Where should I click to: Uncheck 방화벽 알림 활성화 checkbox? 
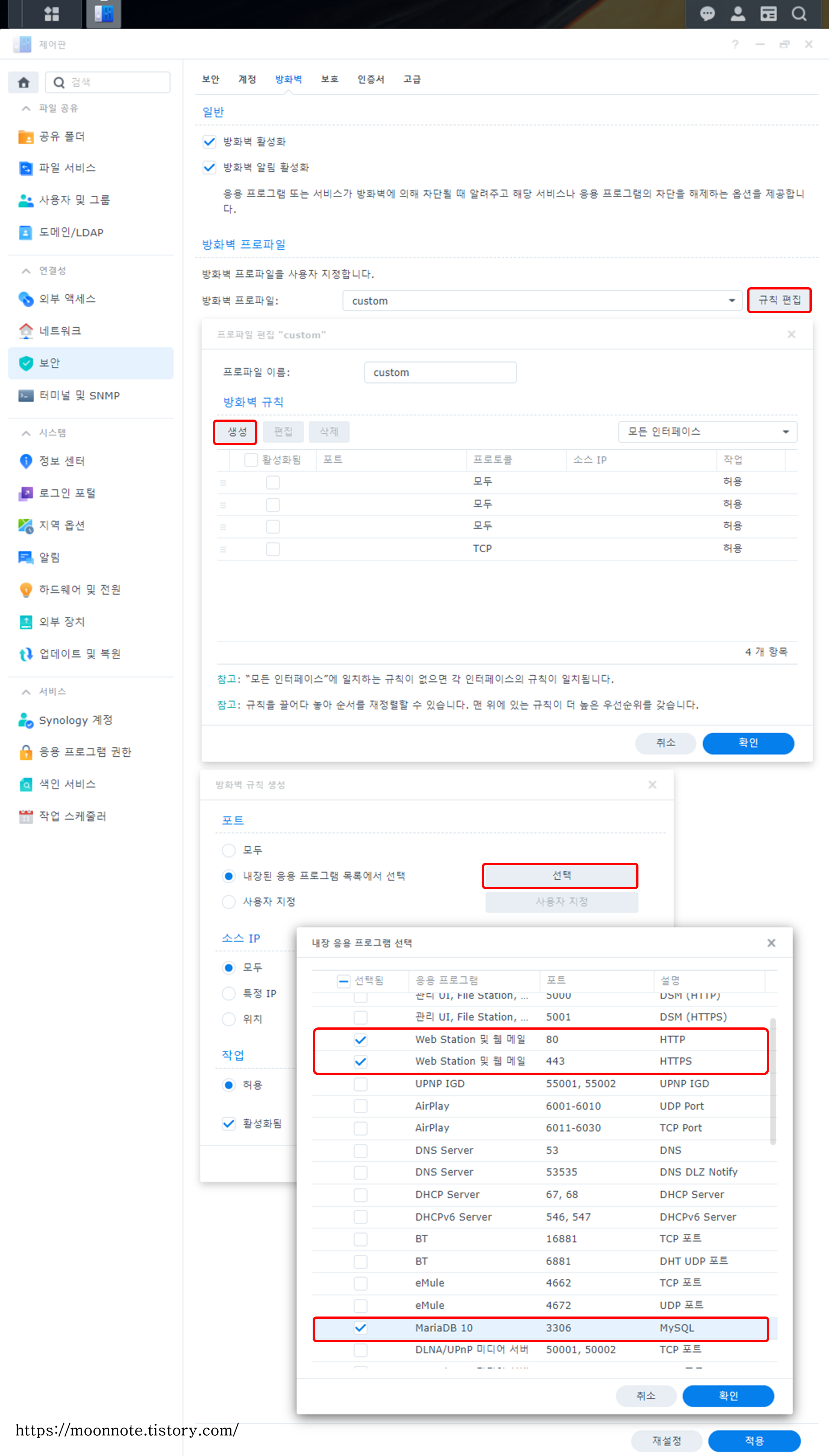point(210,167)
